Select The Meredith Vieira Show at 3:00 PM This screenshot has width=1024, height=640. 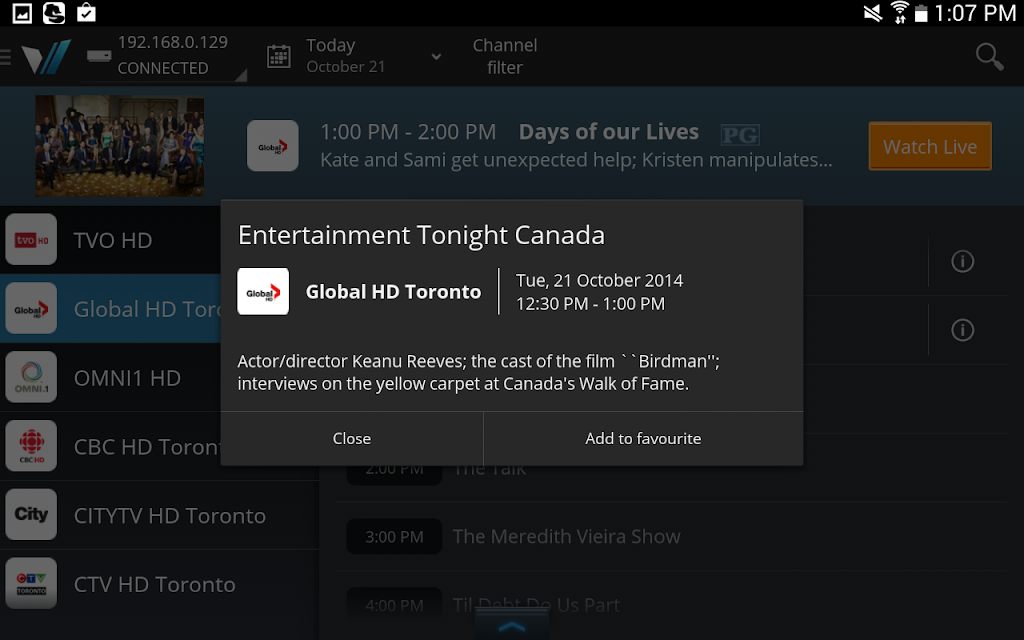(x=566, y=537)
